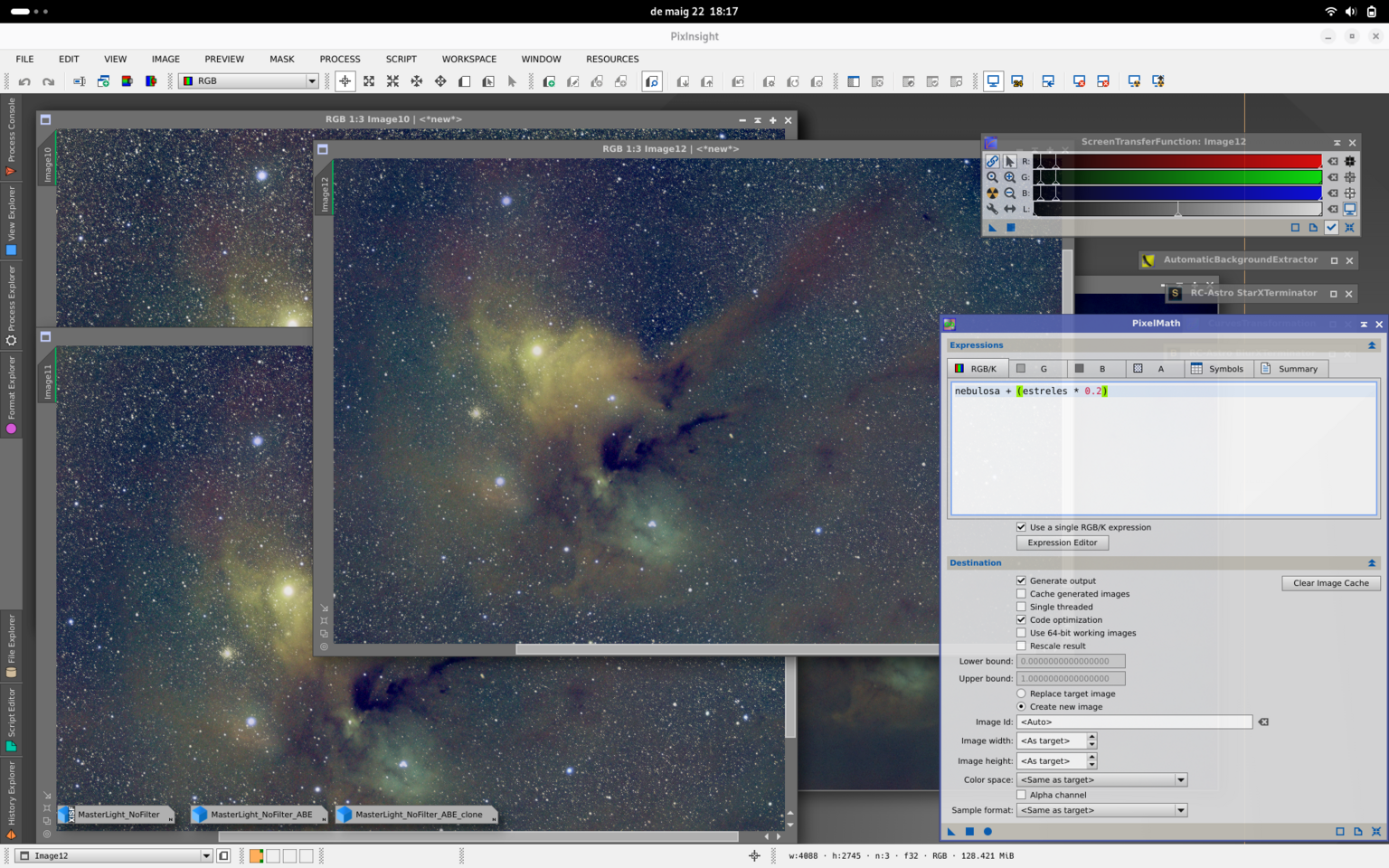
Task: Click the STF zoom-out magnifier icon
Action: 1009,193
